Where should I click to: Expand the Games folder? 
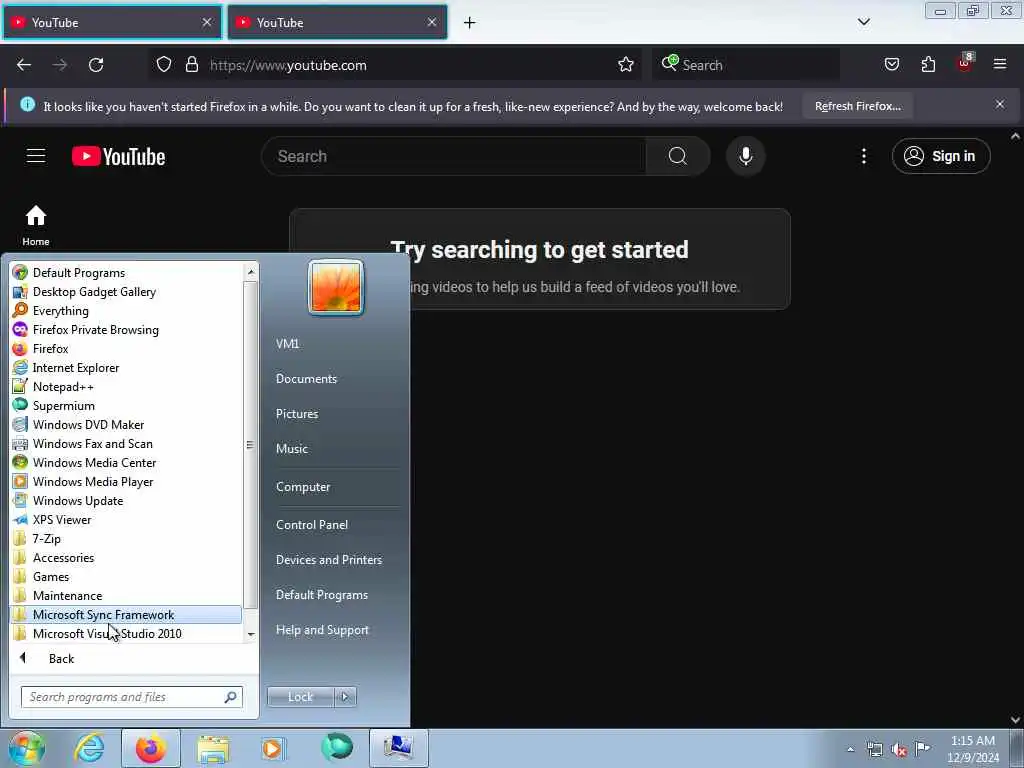(x=125, y=577)
